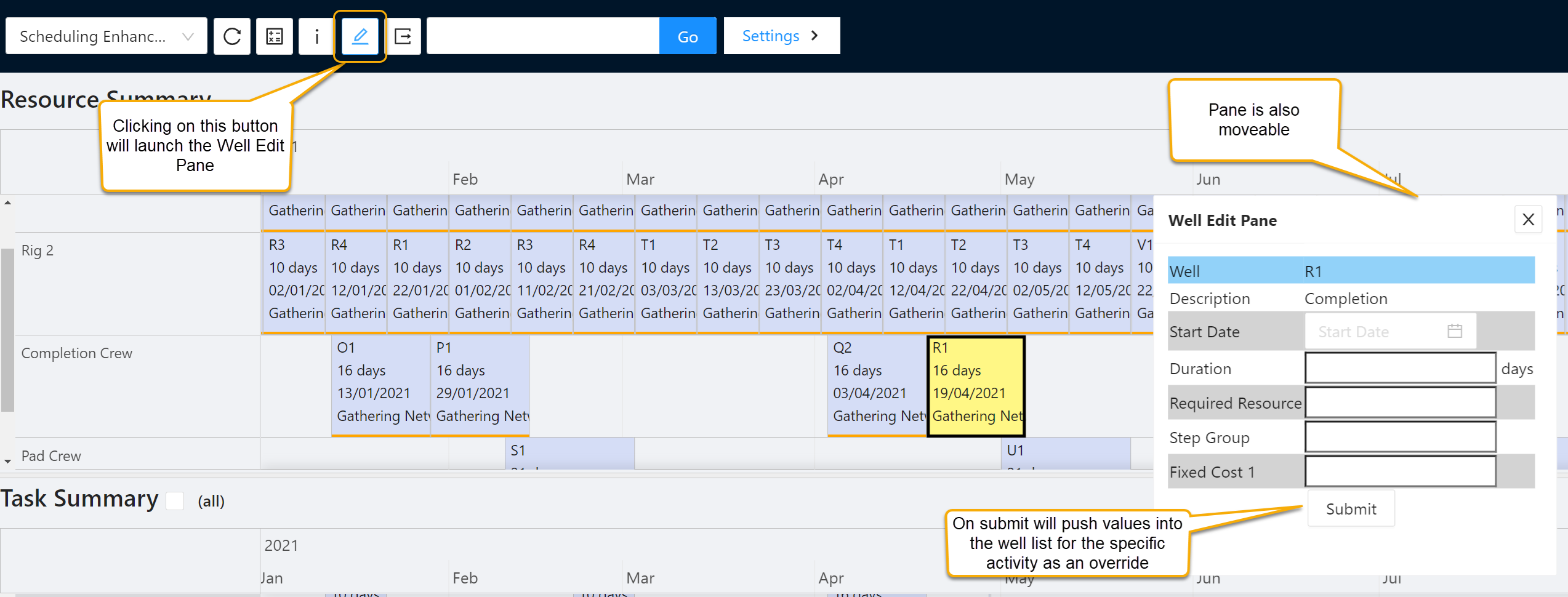Click the info icon button

[x=316, y=36]
